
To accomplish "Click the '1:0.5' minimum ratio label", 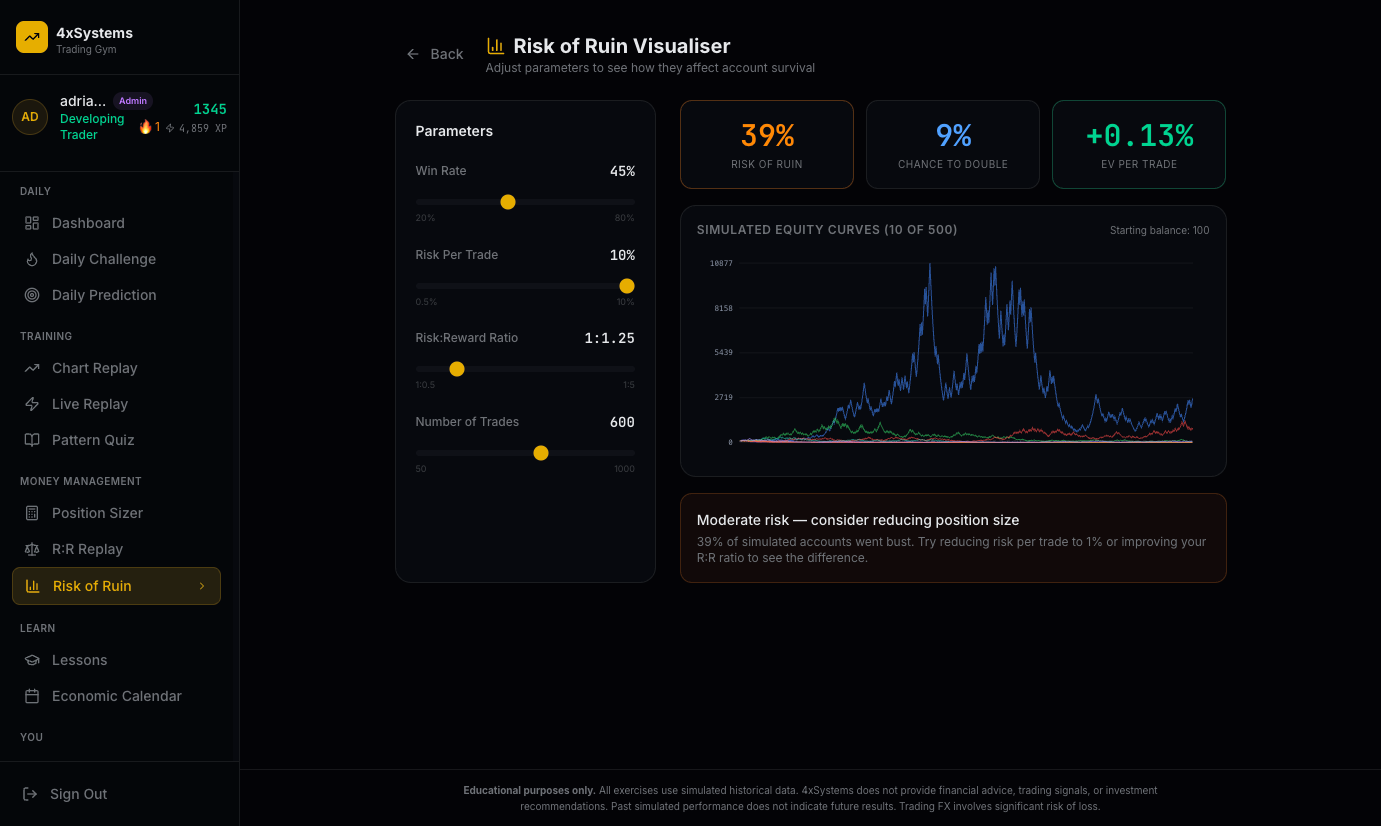I will pos(426,385).
